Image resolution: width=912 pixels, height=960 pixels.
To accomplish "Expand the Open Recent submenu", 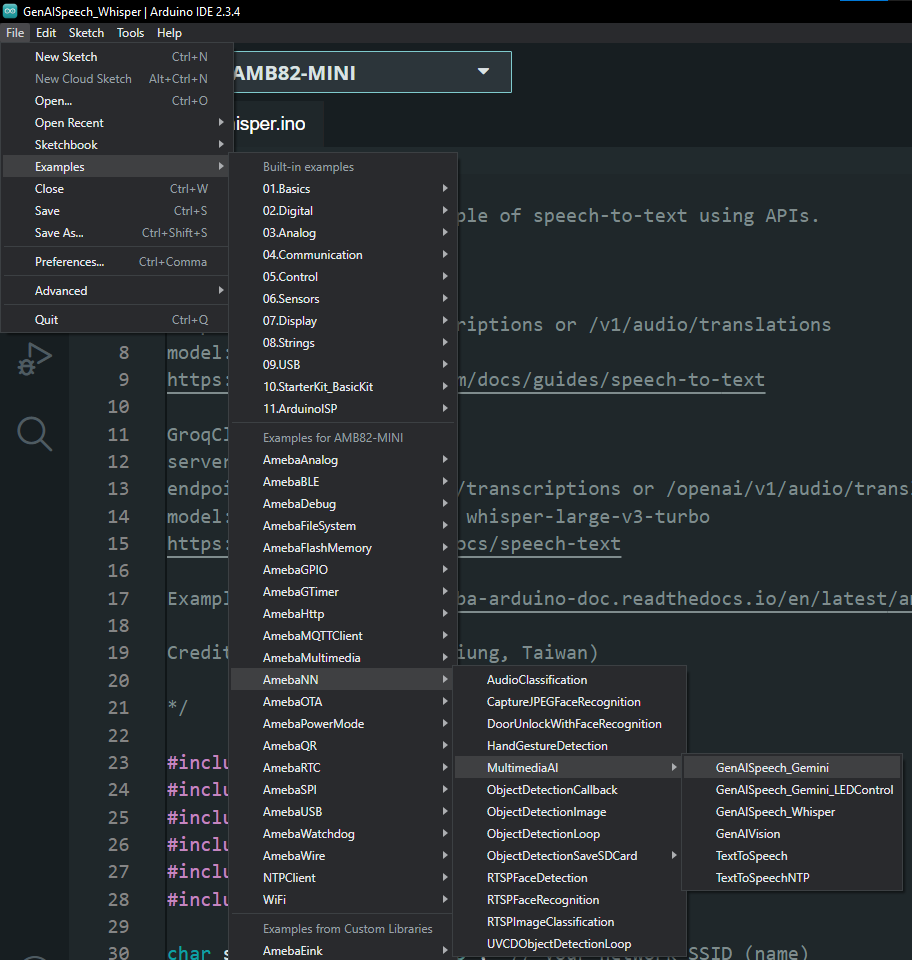I will click(x=116, y=123).
